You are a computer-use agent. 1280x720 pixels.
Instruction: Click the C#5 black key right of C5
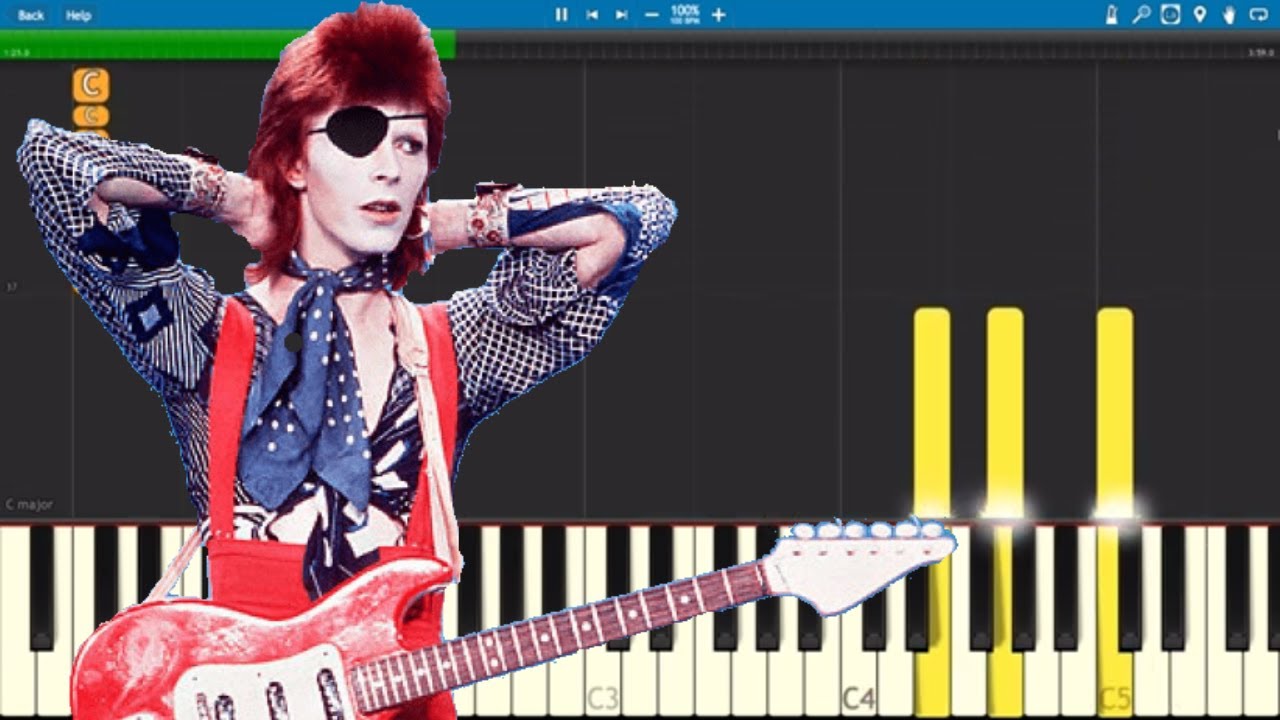[x=1131, y=588]
